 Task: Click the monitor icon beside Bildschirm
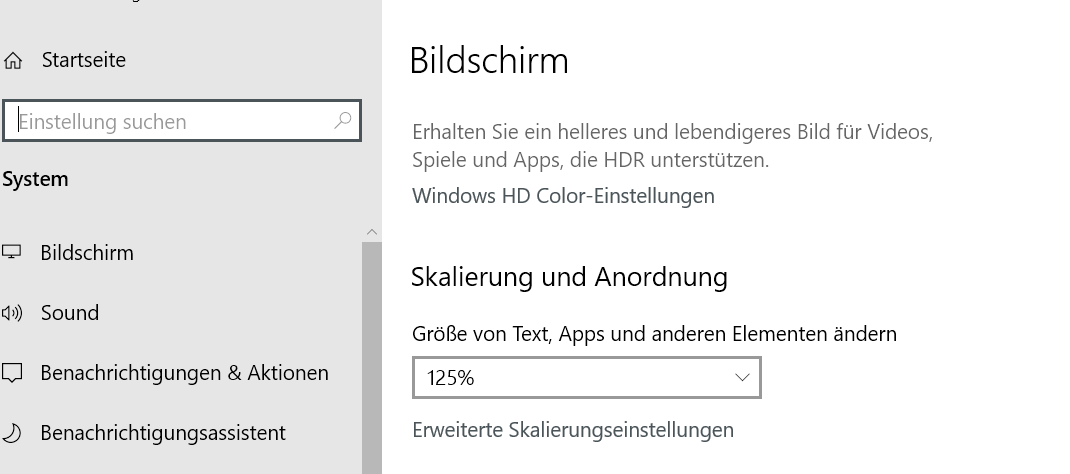click(12, 253)
